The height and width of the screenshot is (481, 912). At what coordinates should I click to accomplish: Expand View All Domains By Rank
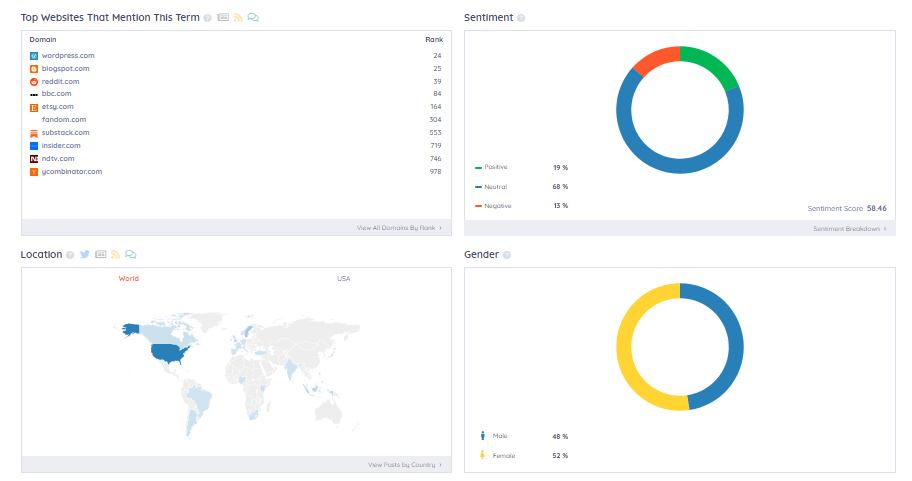click(400, 228)
